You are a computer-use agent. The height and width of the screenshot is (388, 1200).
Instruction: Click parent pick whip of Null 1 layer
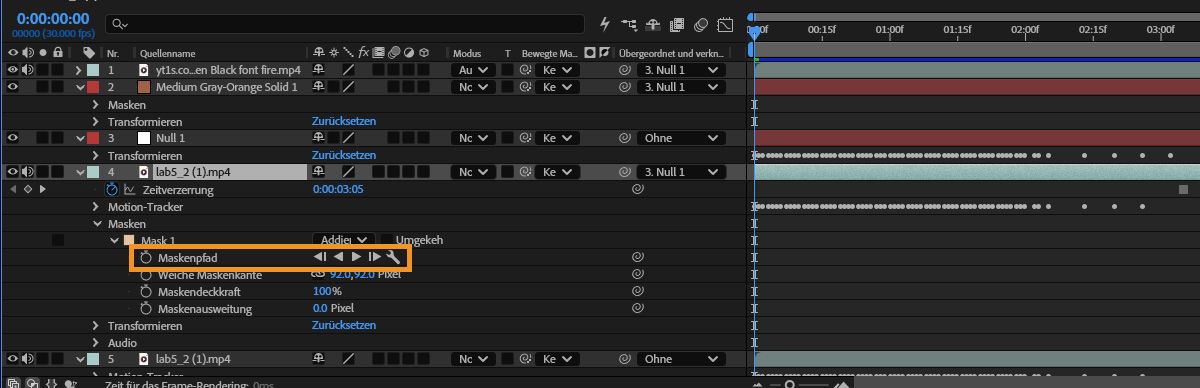(626, 138)
